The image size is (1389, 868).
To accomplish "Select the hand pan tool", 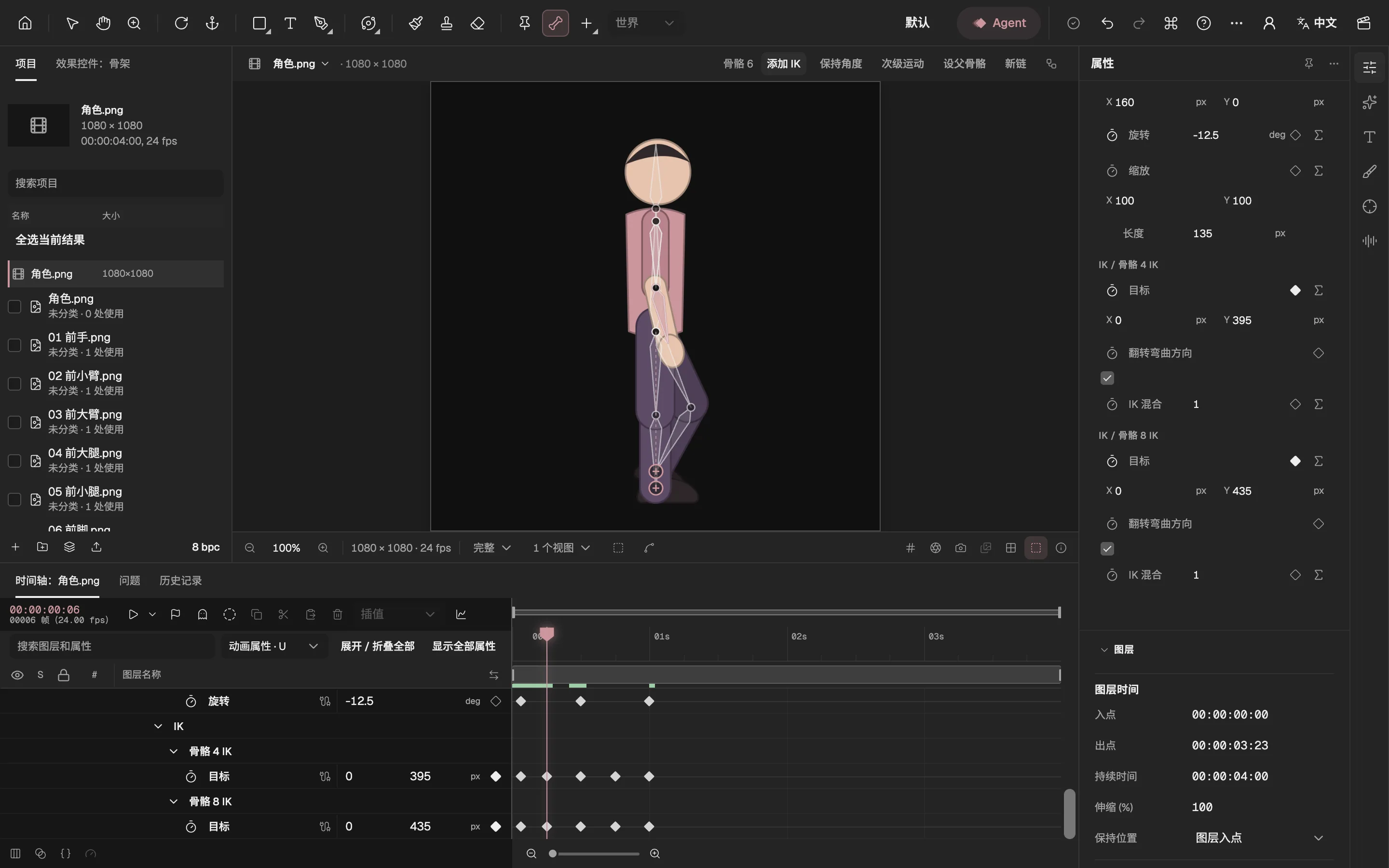I will [x=103, y=23].
